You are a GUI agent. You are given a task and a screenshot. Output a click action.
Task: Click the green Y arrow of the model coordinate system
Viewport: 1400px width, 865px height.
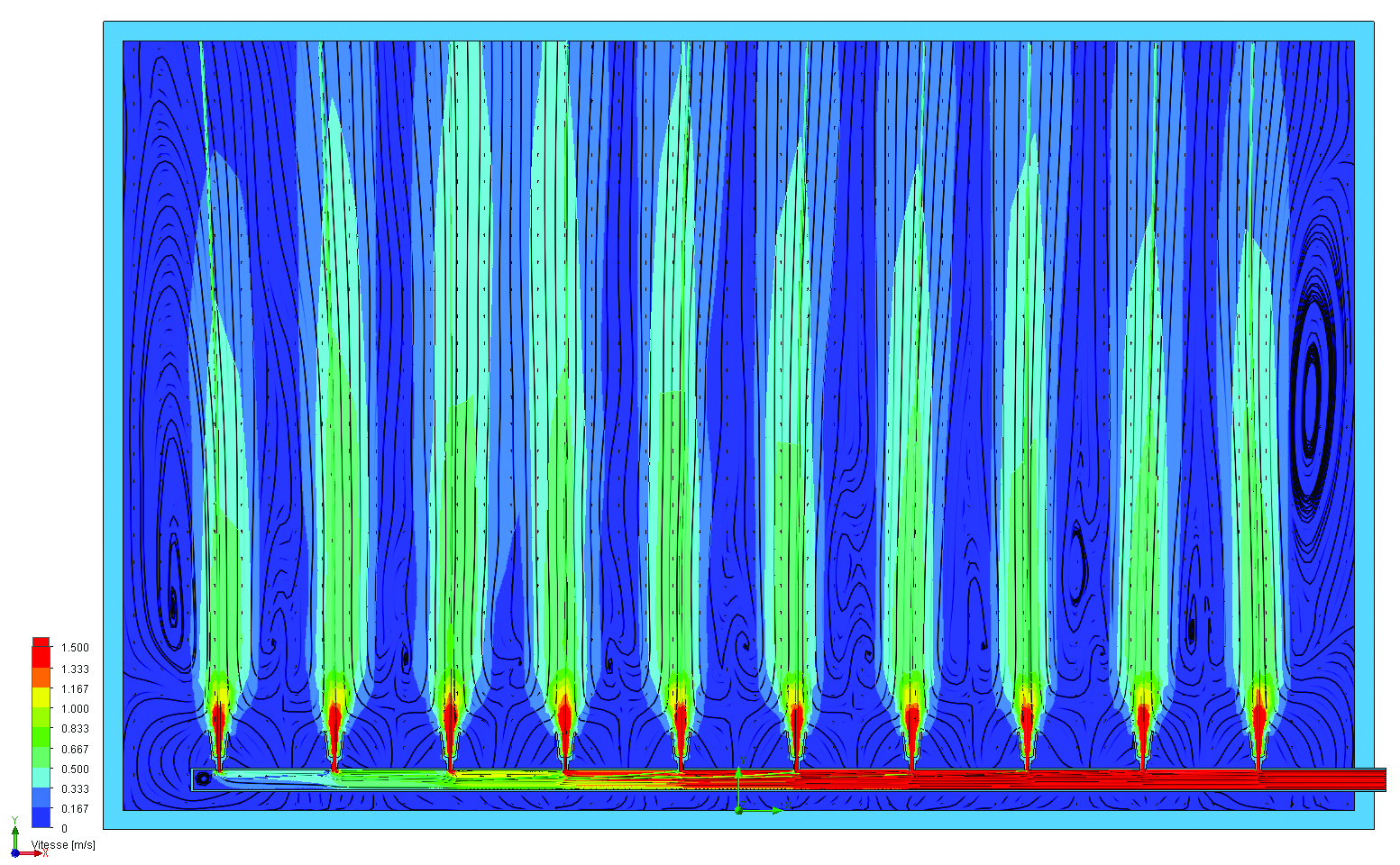(738, 775)
